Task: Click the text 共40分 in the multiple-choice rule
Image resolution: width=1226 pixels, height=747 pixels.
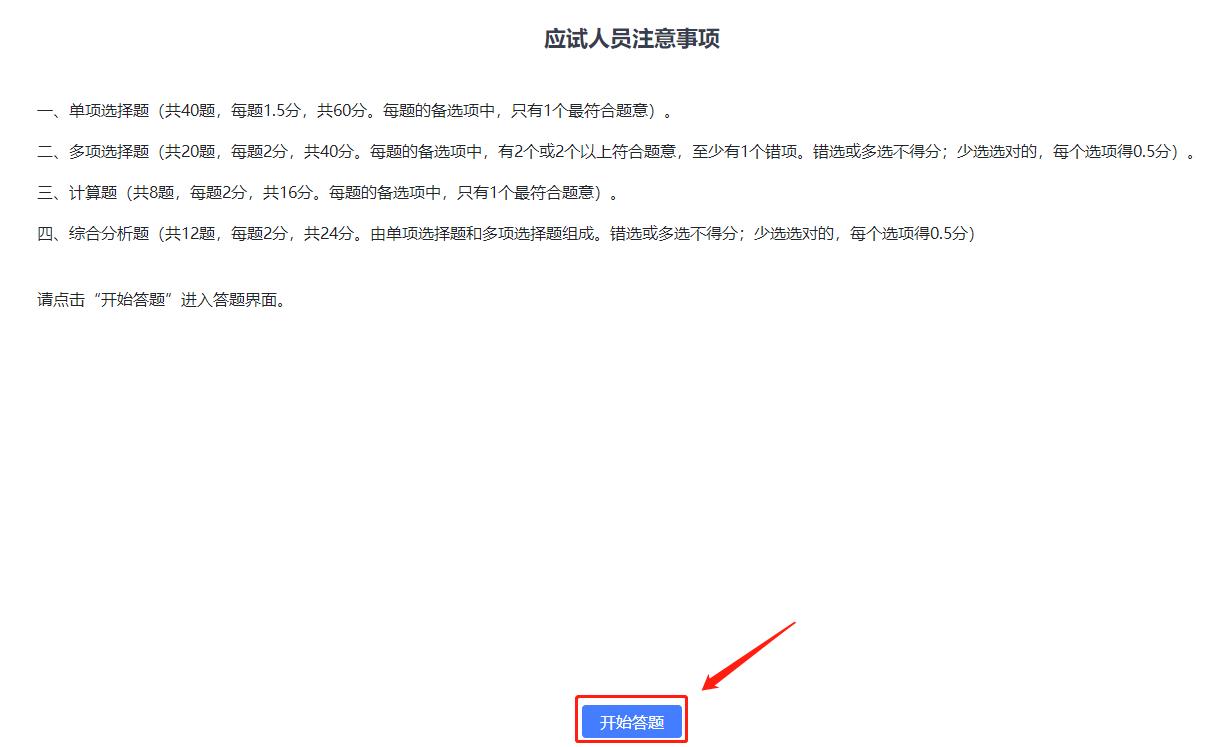Action: point(329,152)
